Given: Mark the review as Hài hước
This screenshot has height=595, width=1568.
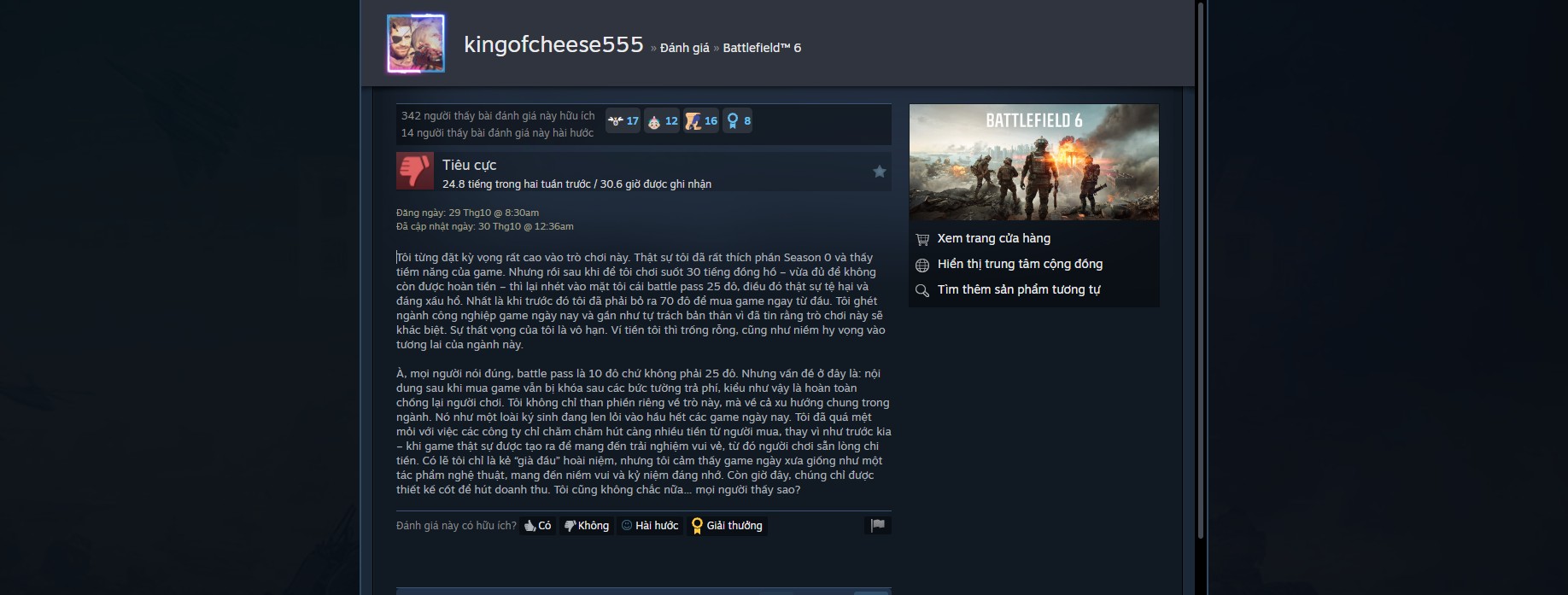Looking at the screenshot, I should click(650, 526).
